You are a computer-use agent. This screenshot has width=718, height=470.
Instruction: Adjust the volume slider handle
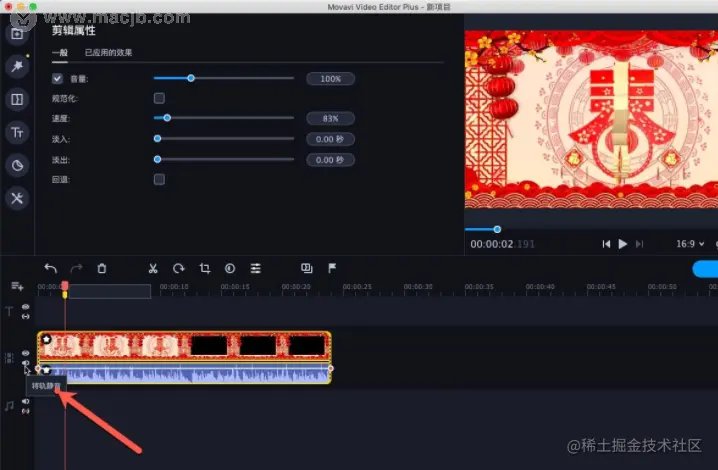[x=191, y=78]
